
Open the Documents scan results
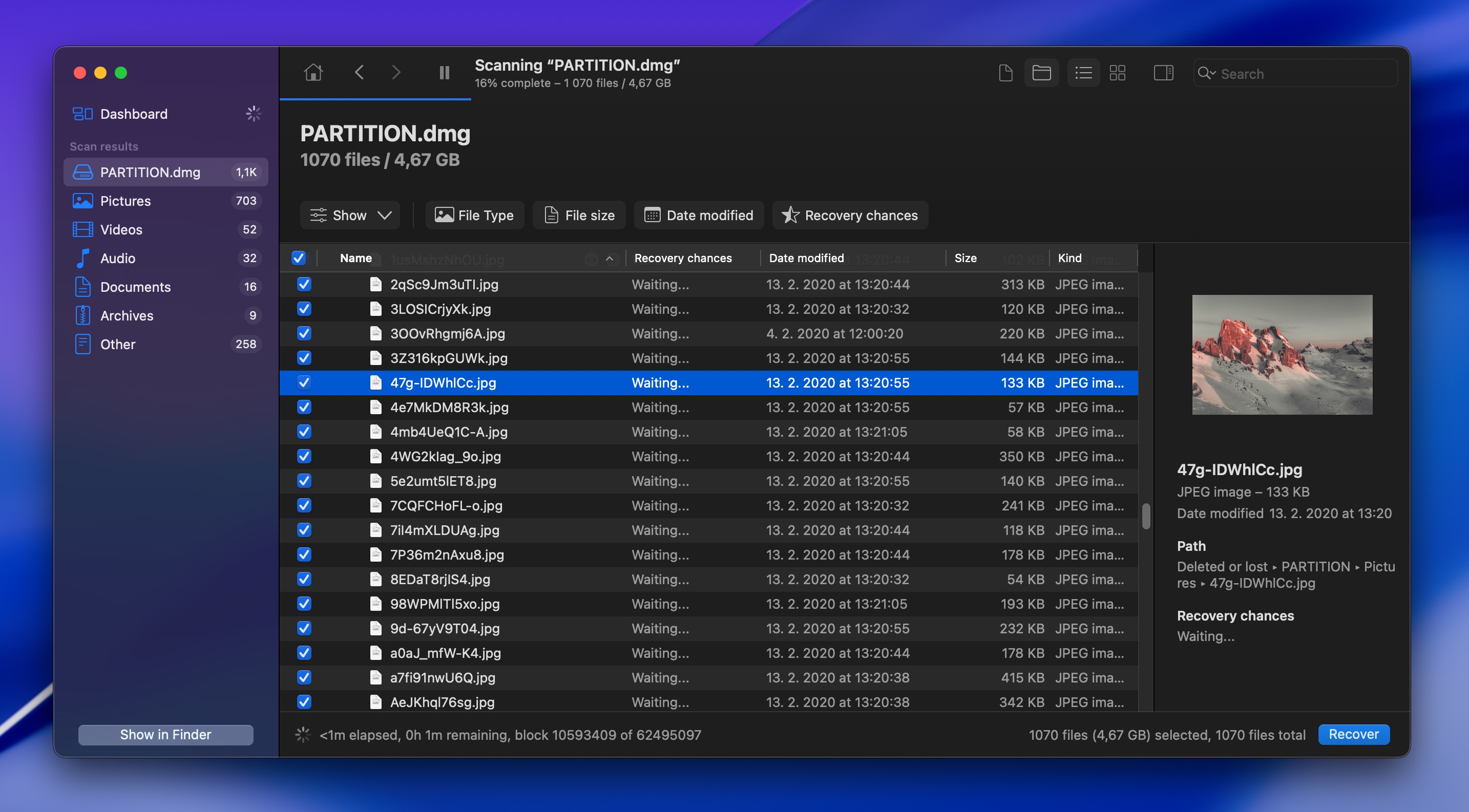pyautogui.click(x=135, y=287)
